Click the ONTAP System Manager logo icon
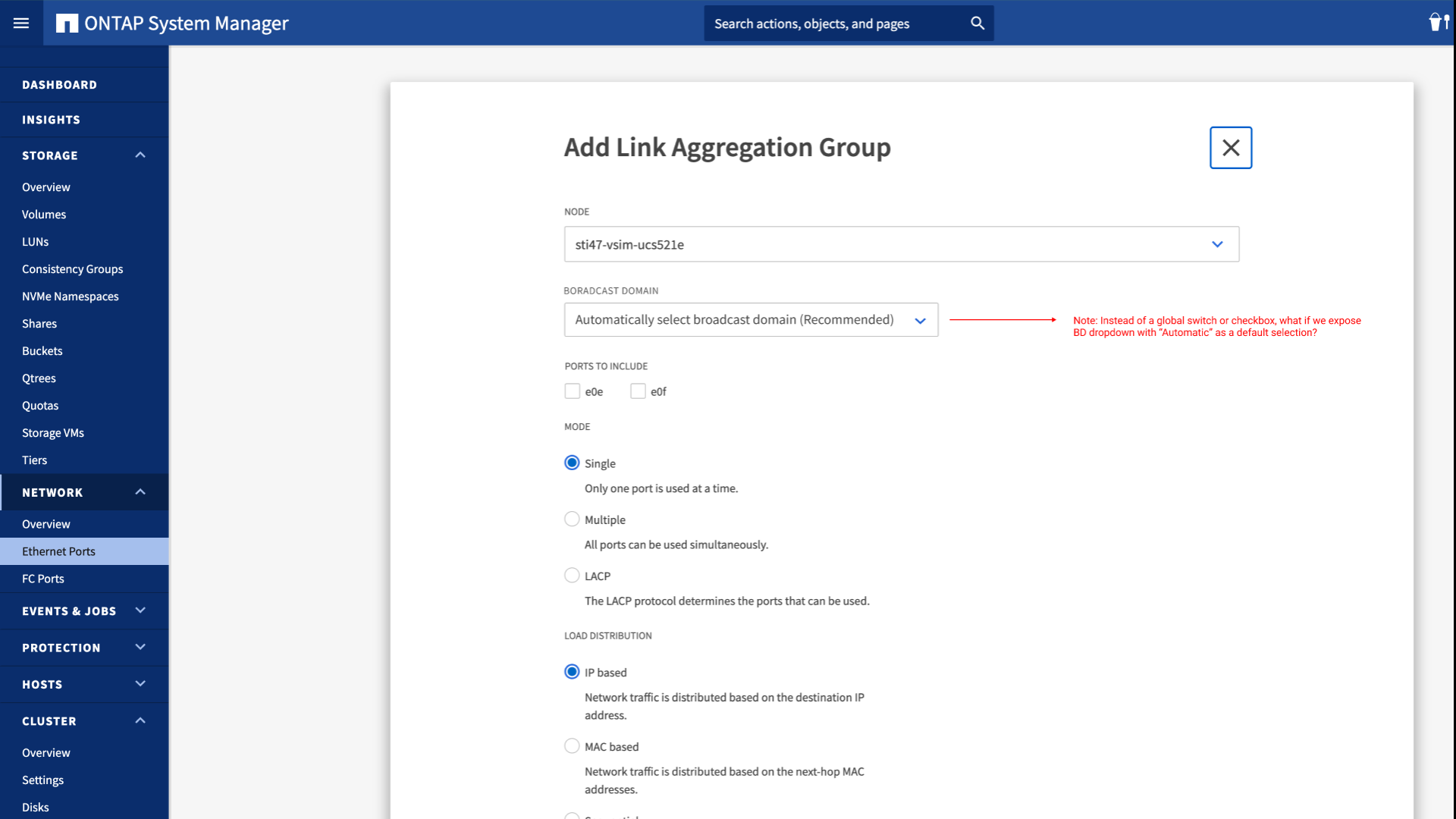This screenshot has width=1456, height=819. [67, 23]
